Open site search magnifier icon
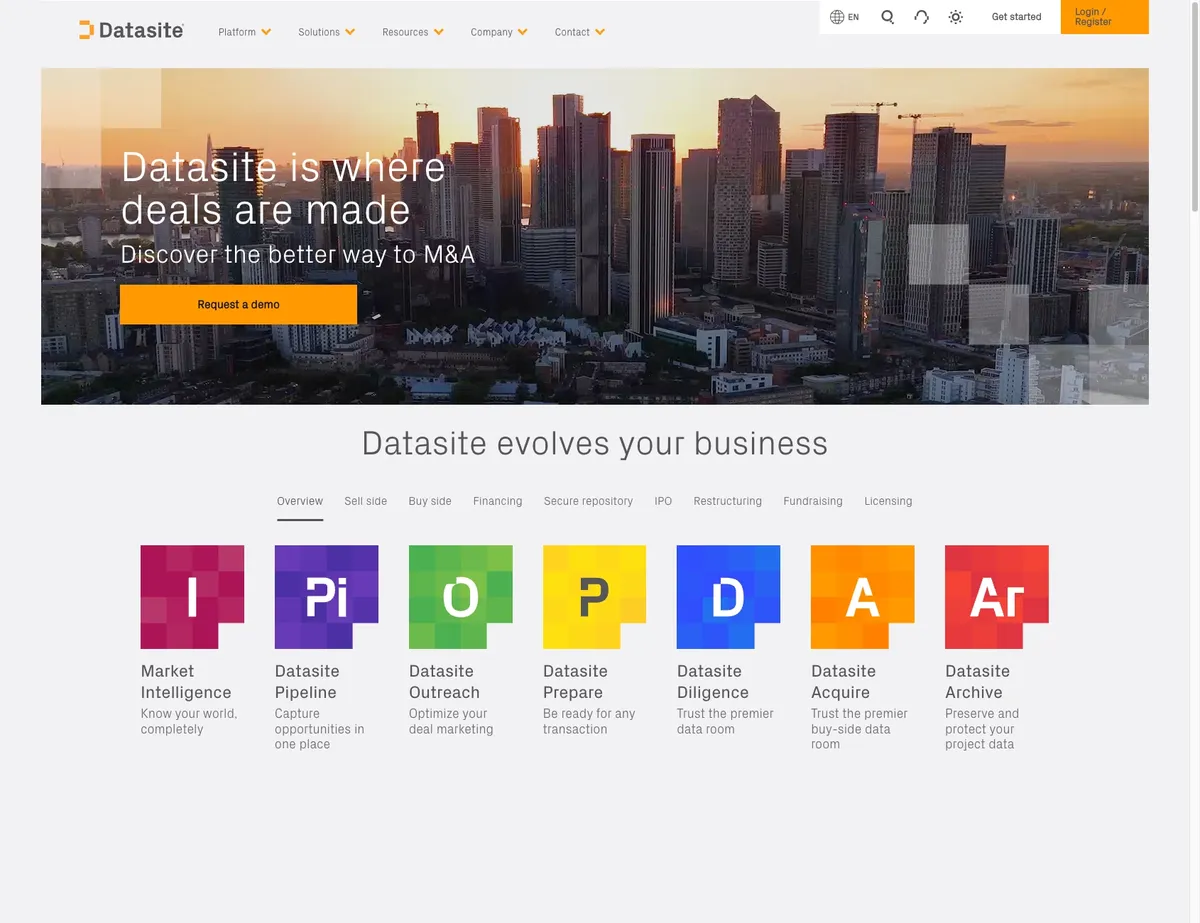Image resolution: width=1200 pixels, height=923 pixels. [887, 17]
